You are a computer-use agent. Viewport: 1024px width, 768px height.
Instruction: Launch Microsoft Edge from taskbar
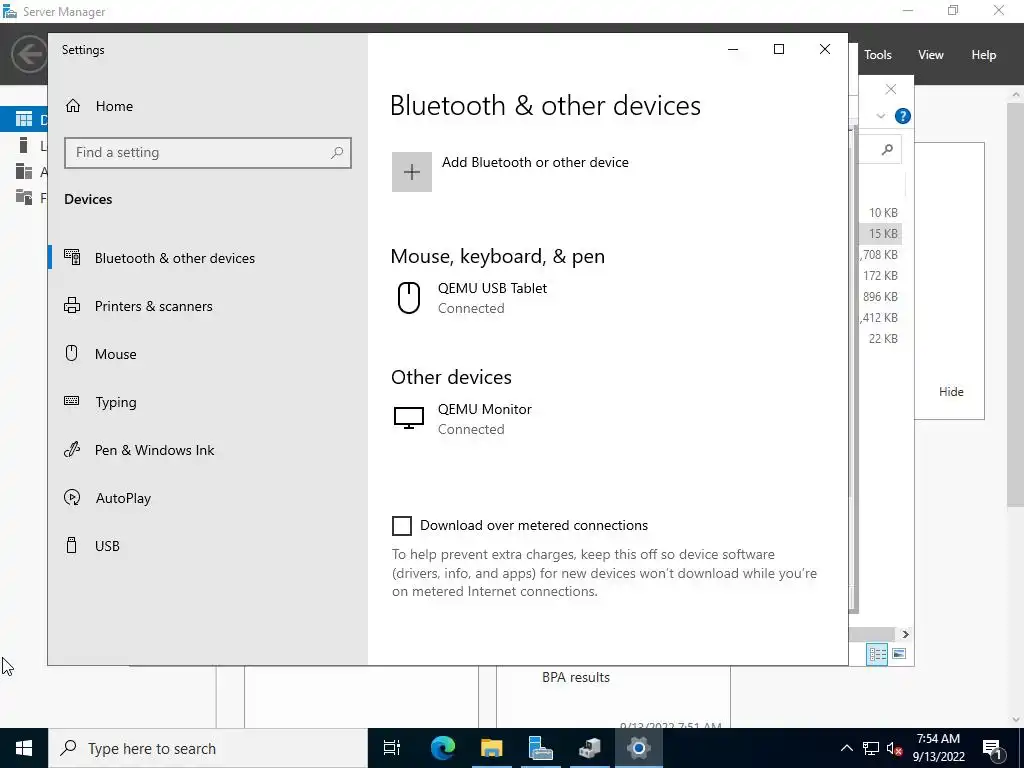click(443, 748)
